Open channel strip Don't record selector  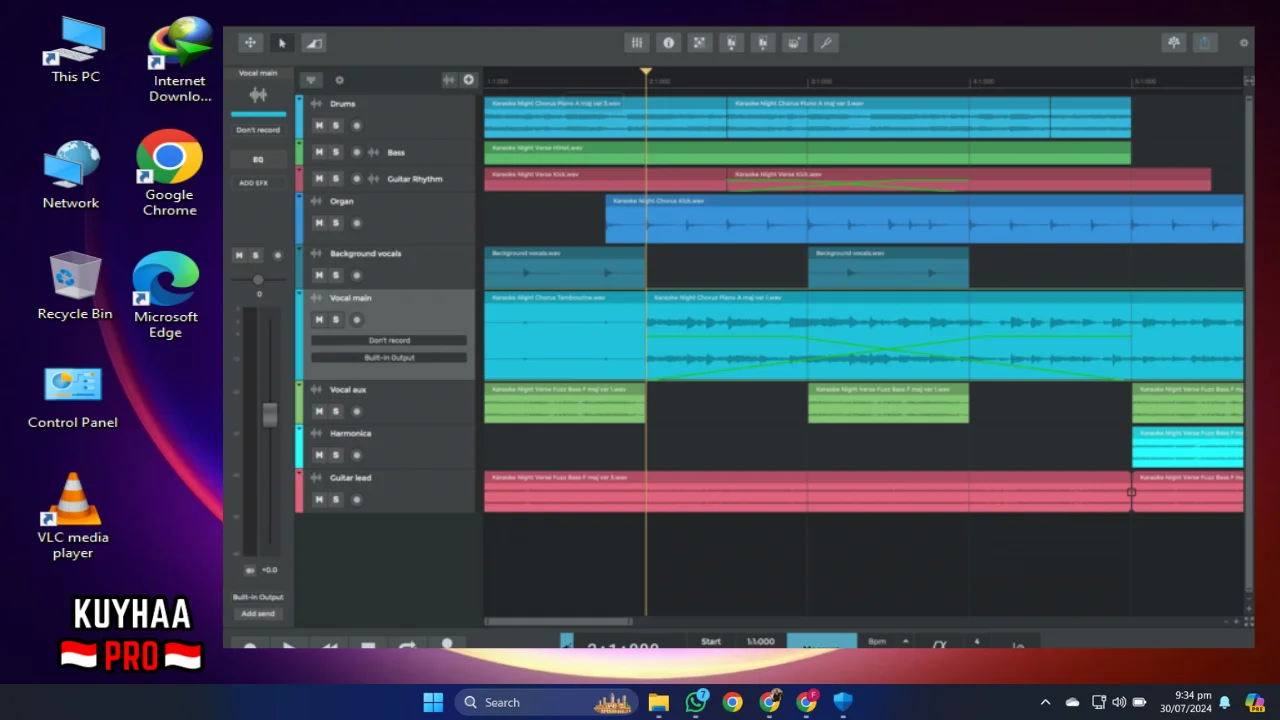pyautogui.click(x=258, y=130)
